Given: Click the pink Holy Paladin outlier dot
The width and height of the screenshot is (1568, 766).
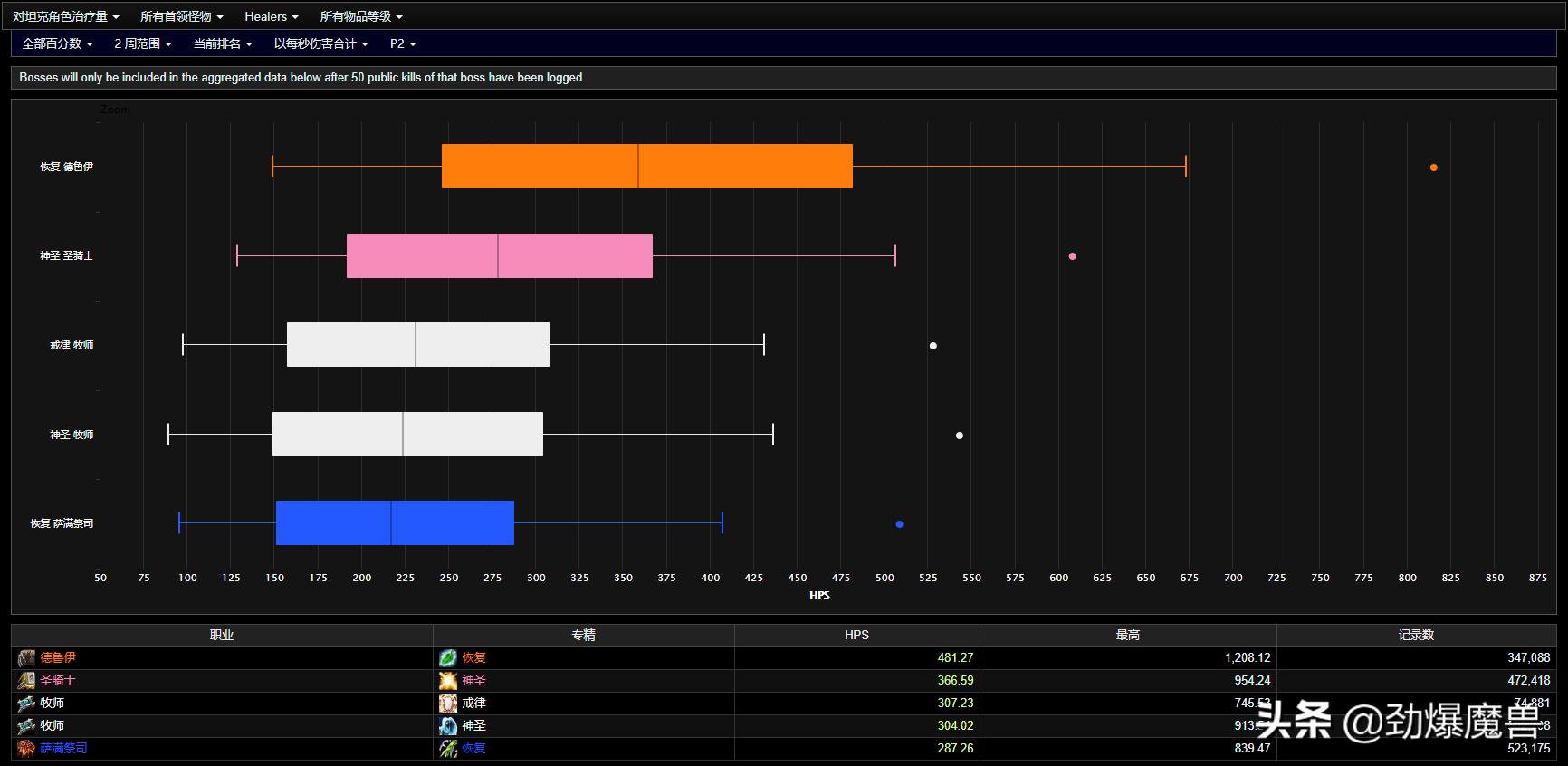Looking at the screenshot, I should coord(1073,256).
